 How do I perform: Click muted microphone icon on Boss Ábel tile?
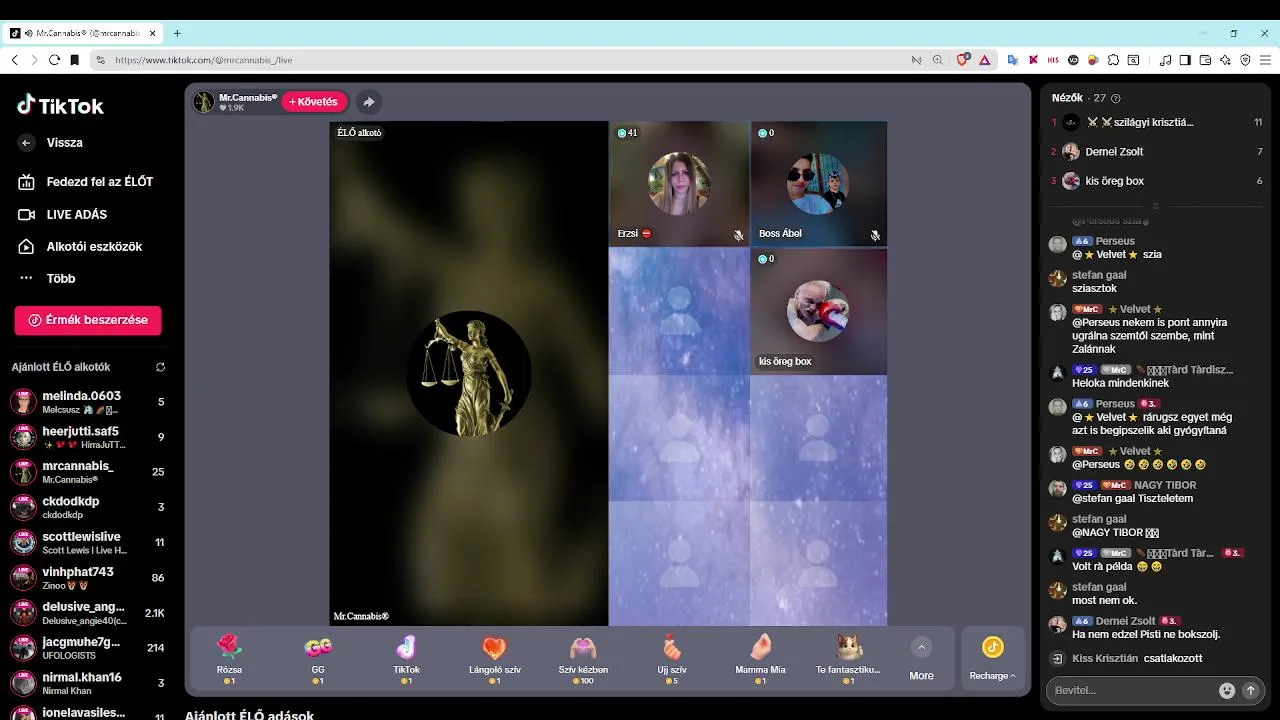[875, 236]
